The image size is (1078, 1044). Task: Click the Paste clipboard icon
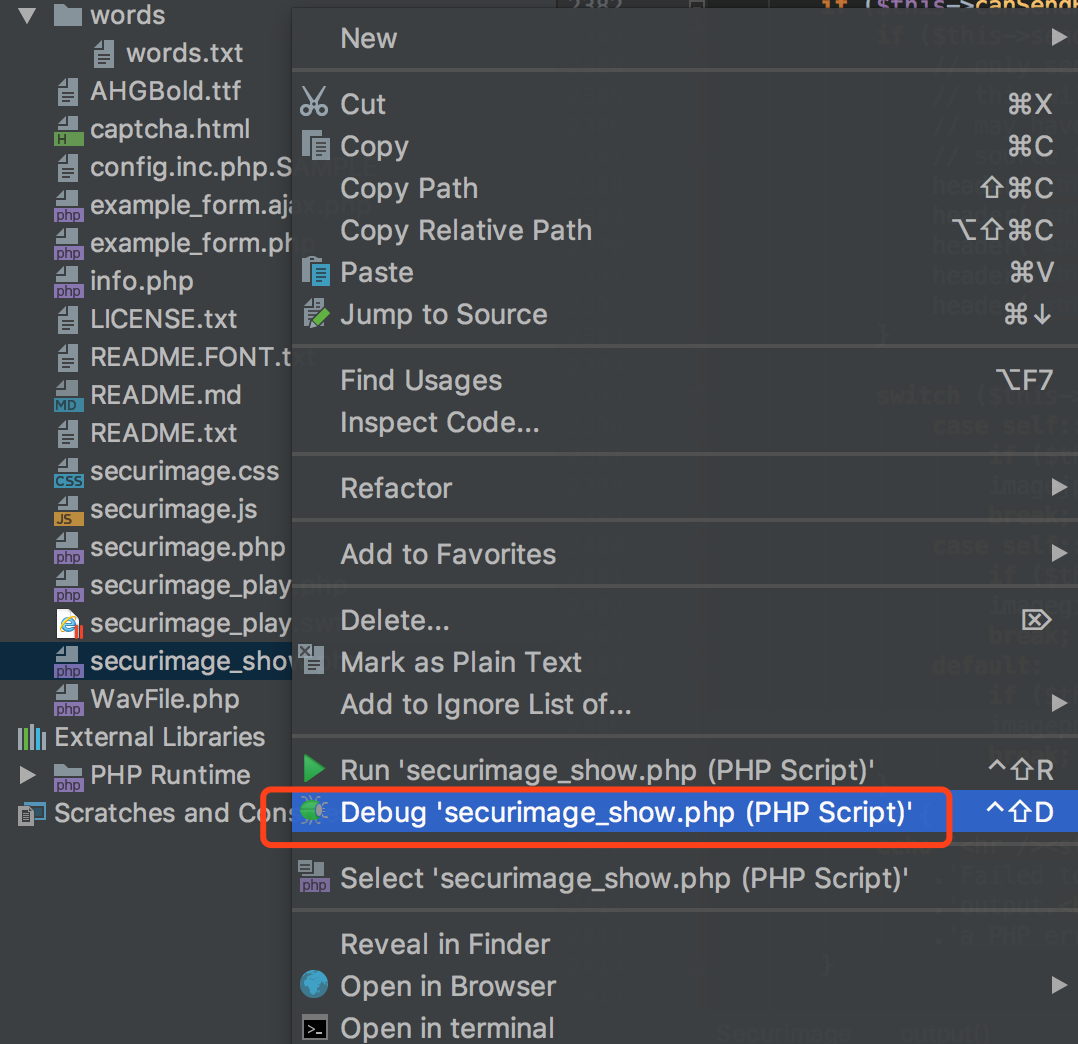tap(315, 272)
